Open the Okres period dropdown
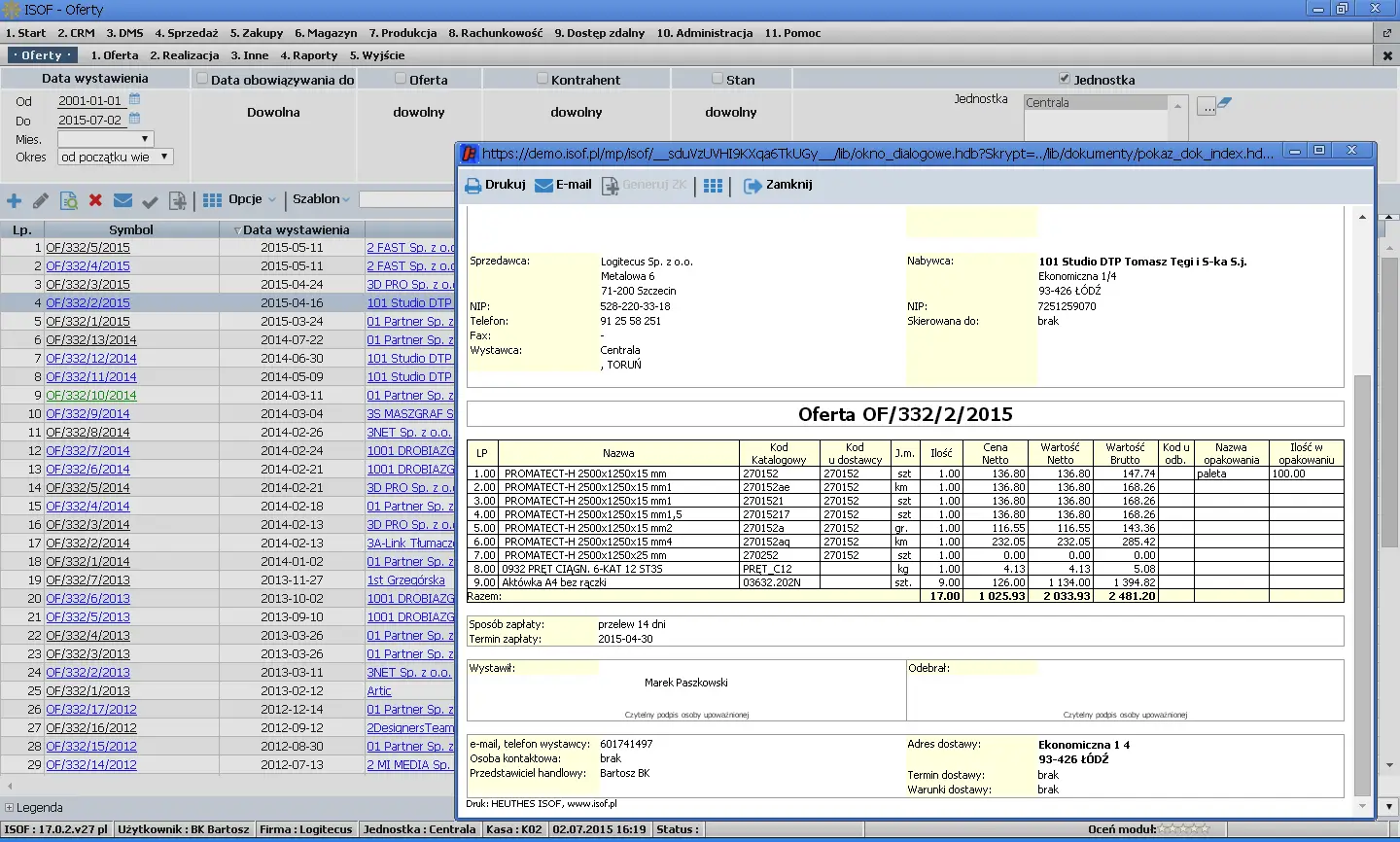Screen dimensions: 1400x842 click(115, 157)
